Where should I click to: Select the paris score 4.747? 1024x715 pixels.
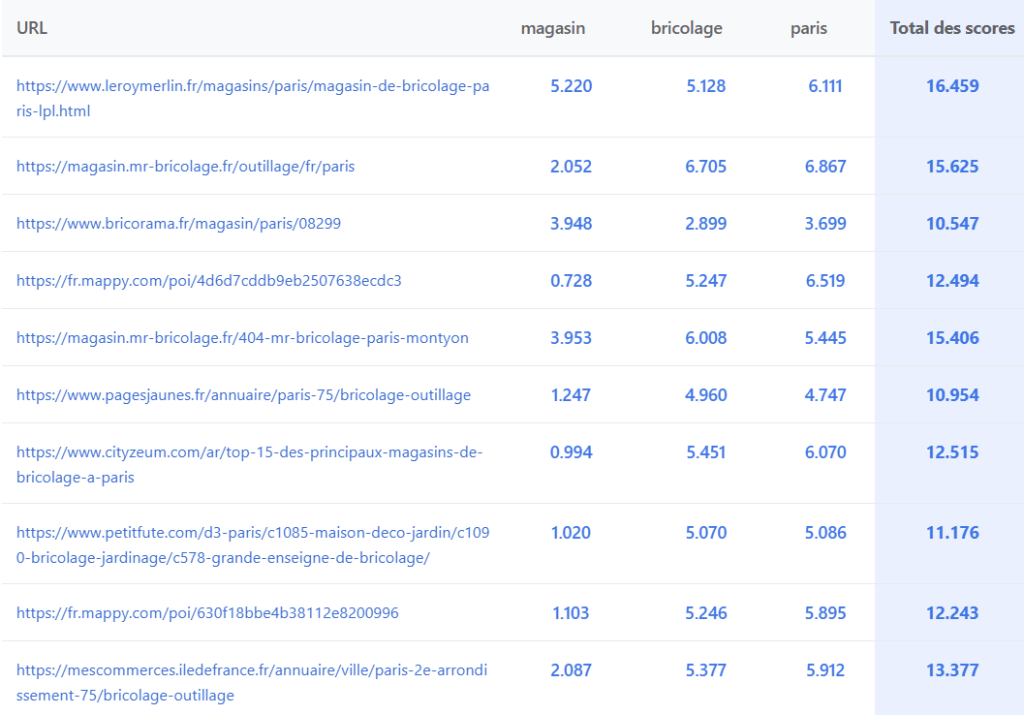tap(825, 394)
